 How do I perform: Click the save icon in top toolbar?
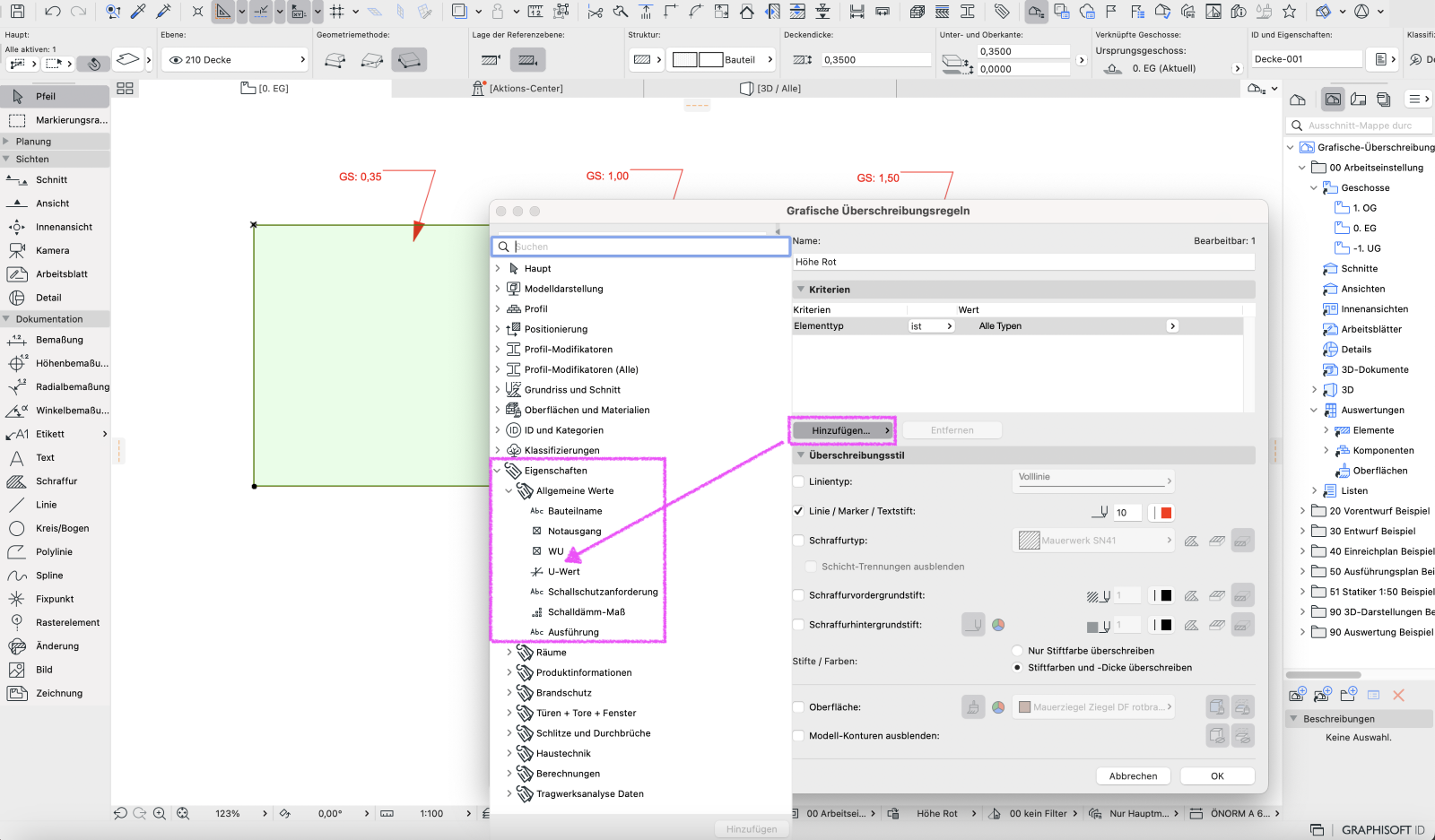tap(18, 12)
